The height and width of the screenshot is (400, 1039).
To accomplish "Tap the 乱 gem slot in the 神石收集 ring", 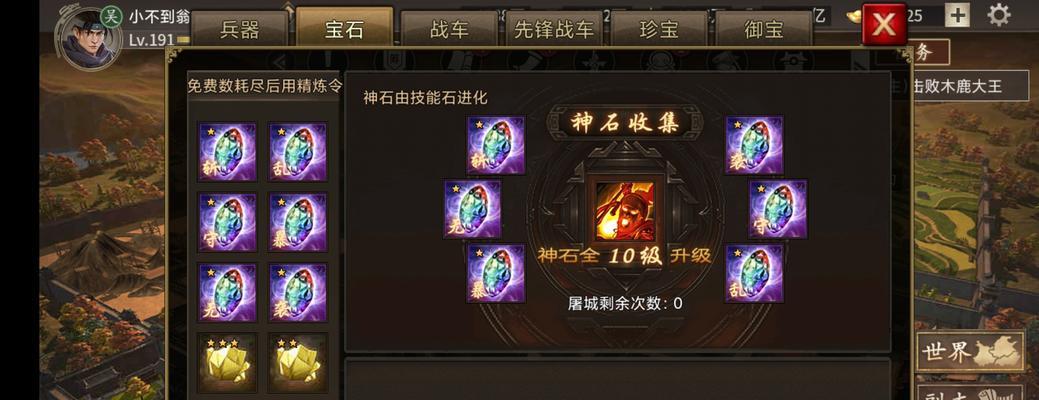I will point(754,274).
